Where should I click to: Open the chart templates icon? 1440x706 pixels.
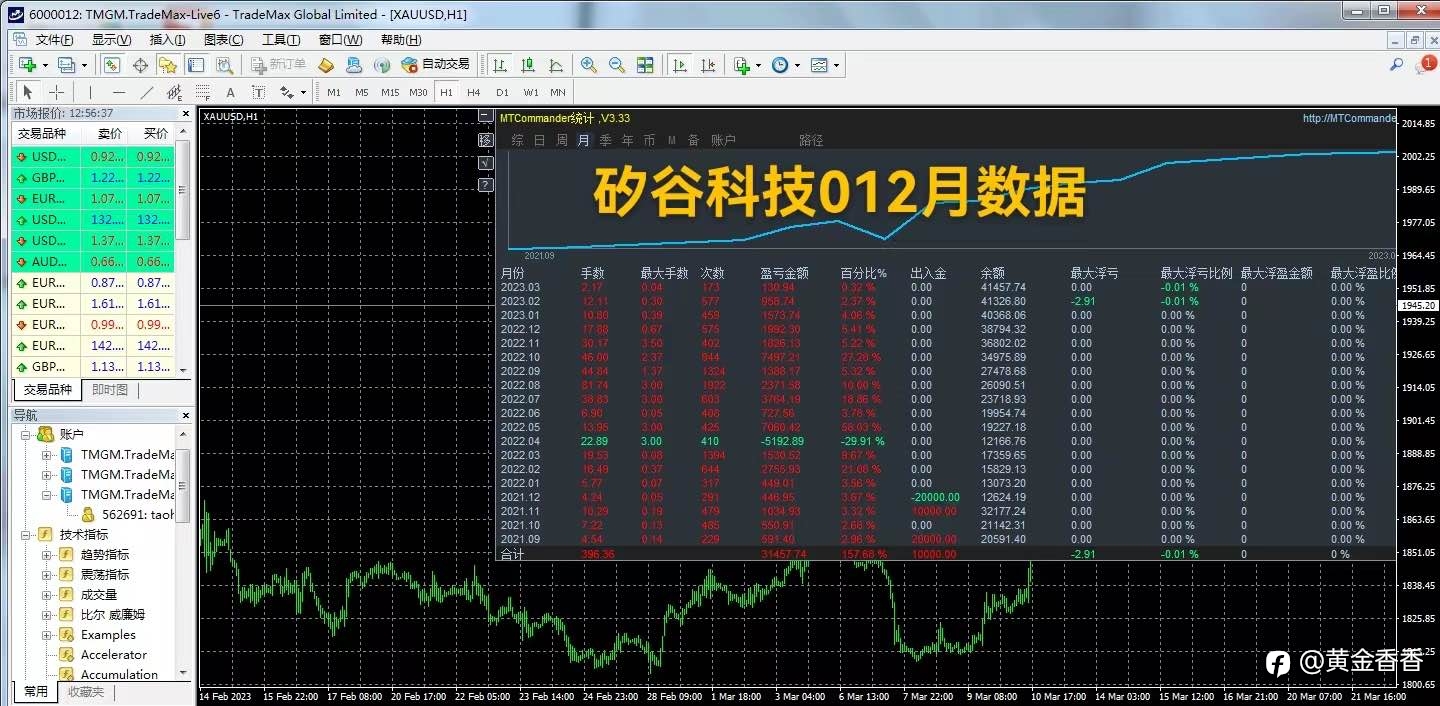click(x=819, y=65)
